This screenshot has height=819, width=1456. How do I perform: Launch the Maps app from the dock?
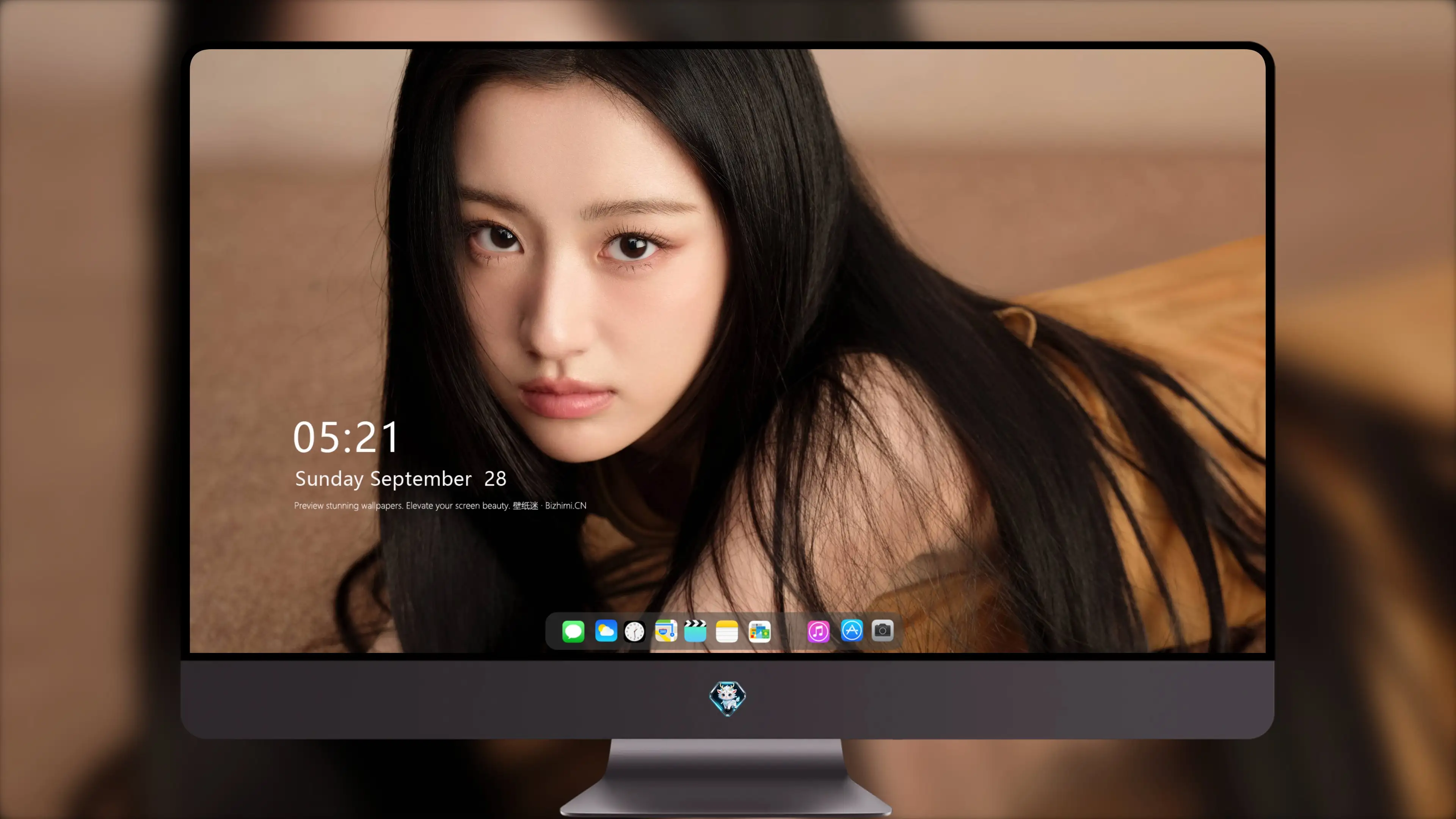[666, 631]
